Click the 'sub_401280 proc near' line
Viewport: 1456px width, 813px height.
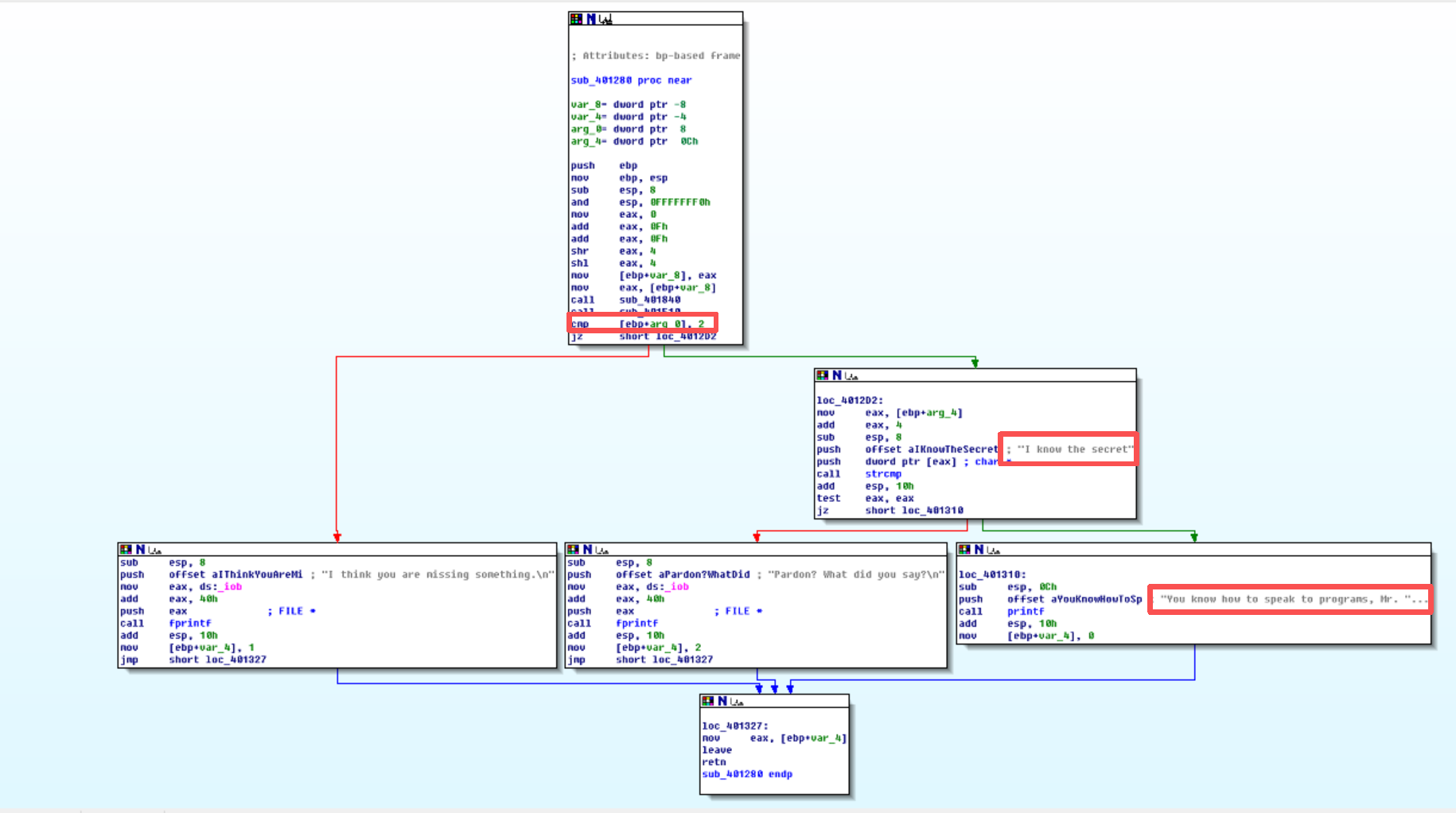631,80
